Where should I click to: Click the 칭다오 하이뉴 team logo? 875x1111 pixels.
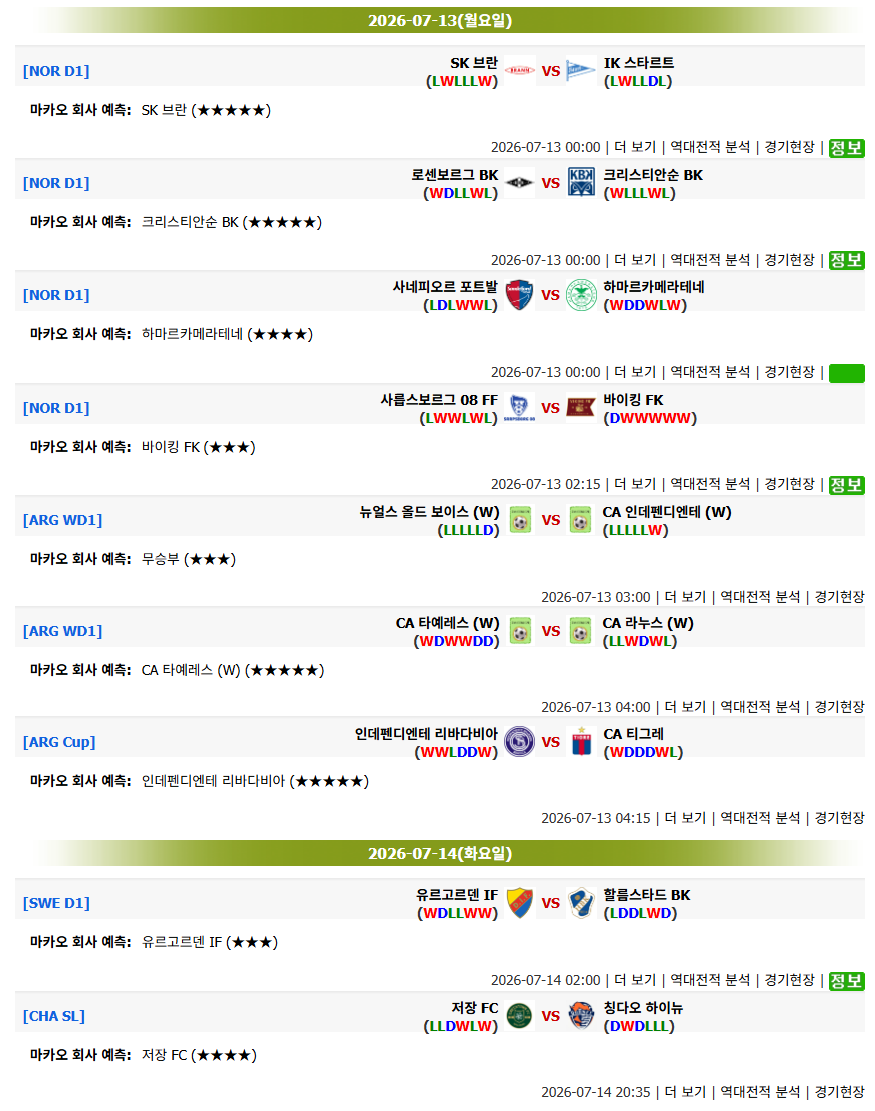point(581,1015)
